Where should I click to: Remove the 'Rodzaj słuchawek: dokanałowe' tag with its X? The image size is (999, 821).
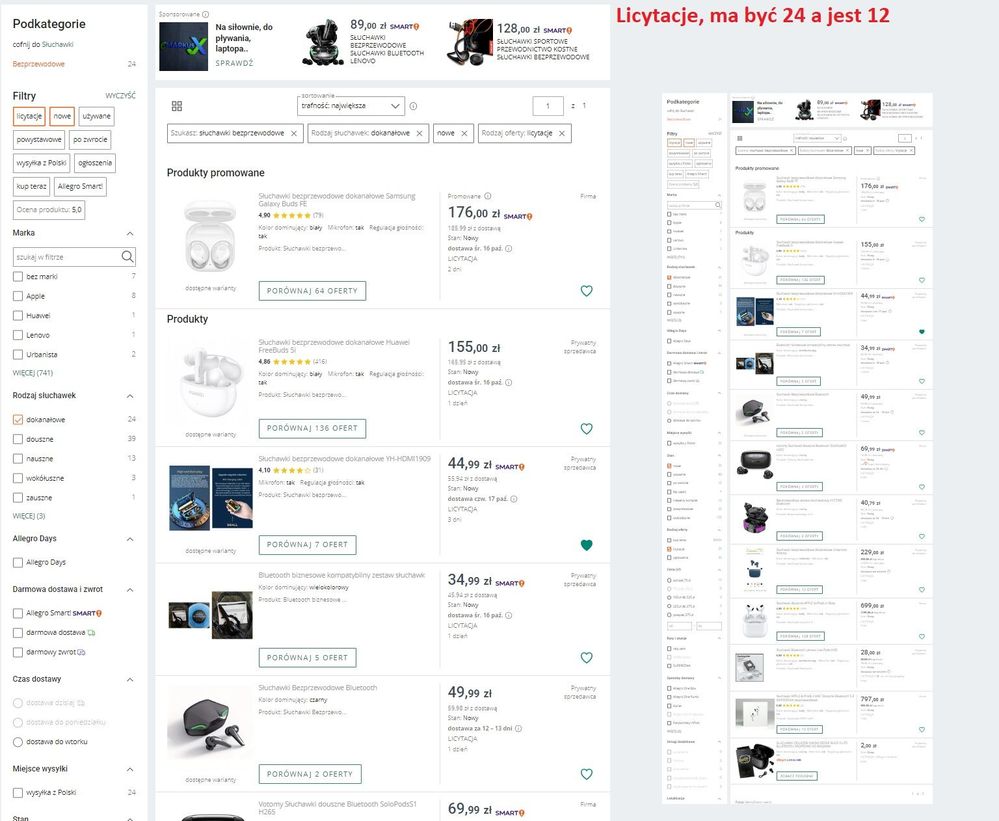tap(419, 133)
